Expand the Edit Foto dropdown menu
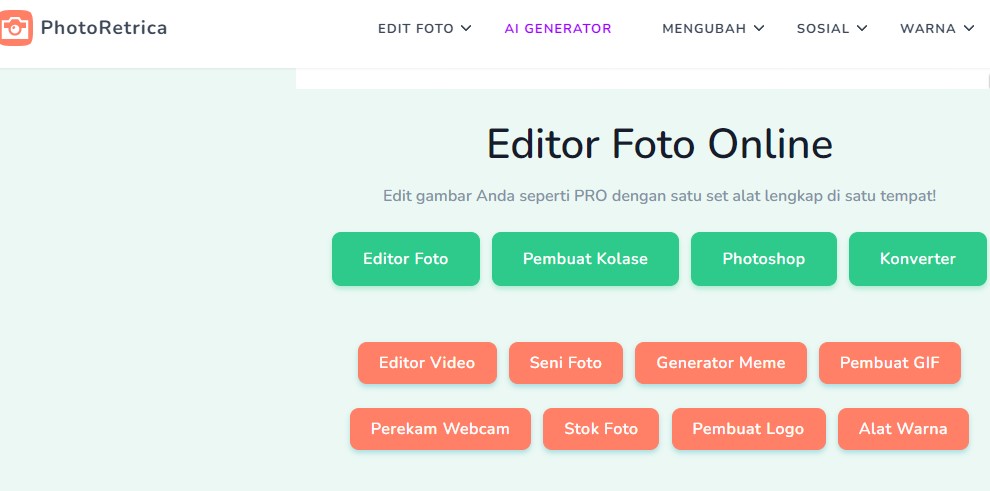This screenshot has width=990, height=491. point(424,29)
